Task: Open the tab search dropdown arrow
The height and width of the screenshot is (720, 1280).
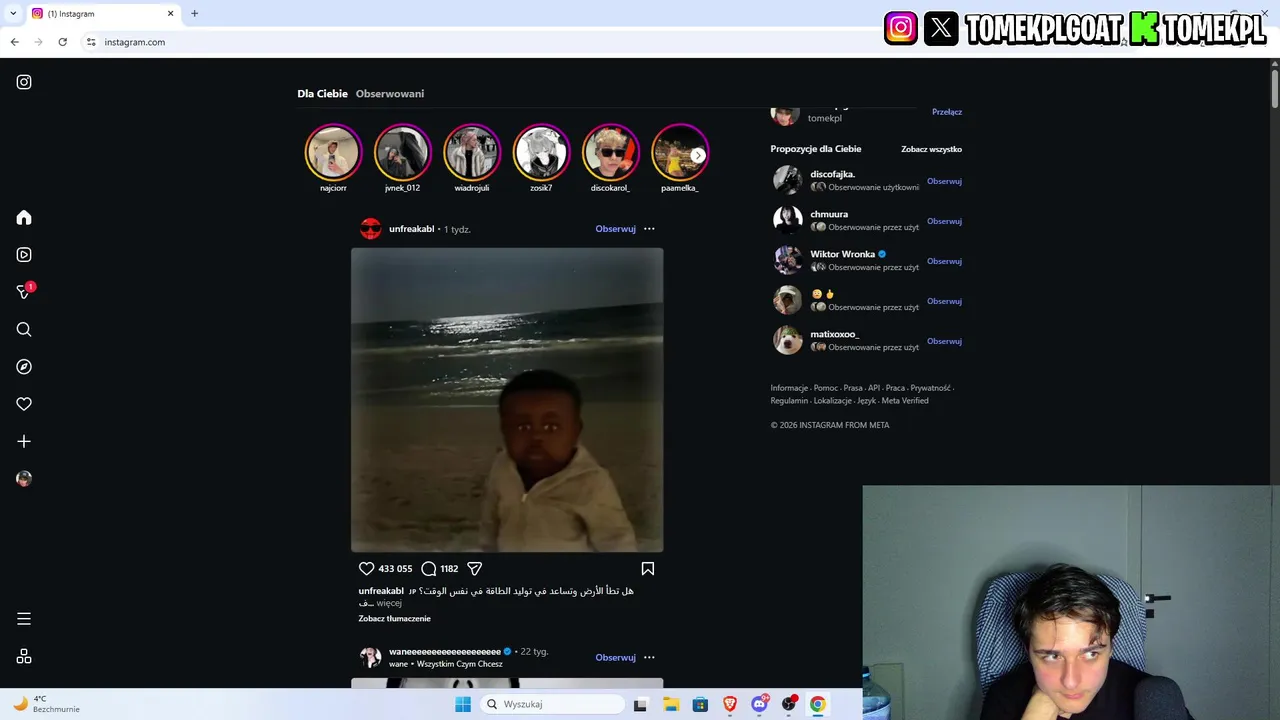Action: click(13, 13)
